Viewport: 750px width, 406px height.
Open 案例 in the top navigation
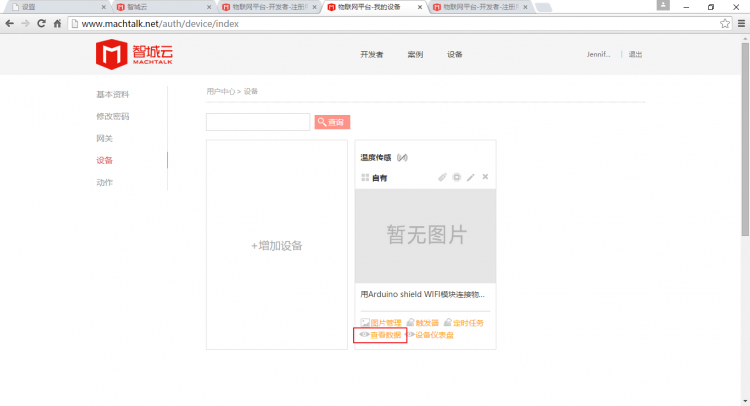(415, 54)
